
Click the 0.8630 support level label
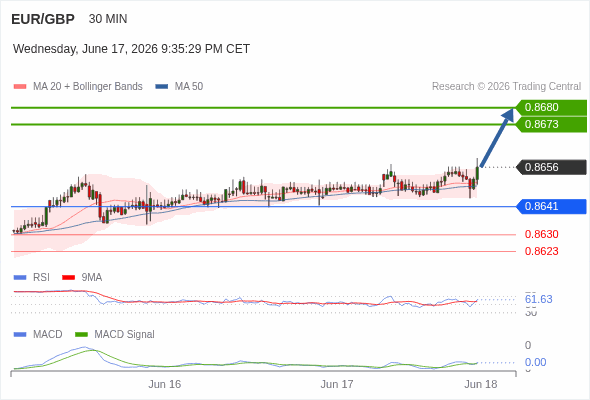pyautogui.click(x=541, y=234)
